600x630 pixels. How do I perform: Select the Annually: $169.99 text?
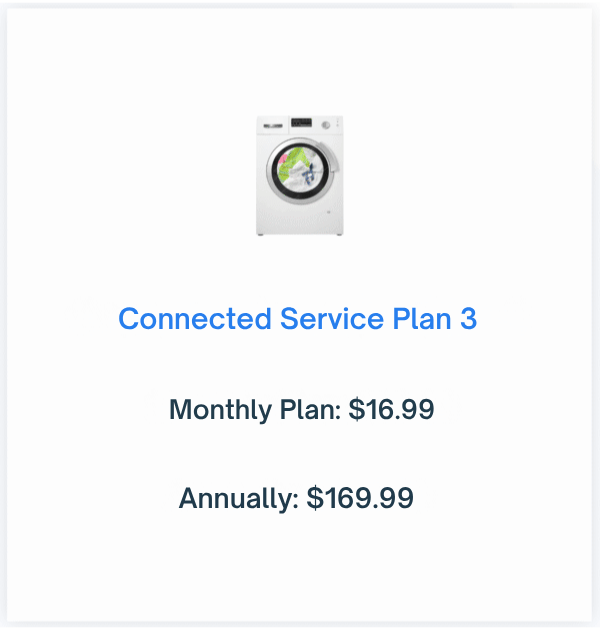tap(296, 498)
